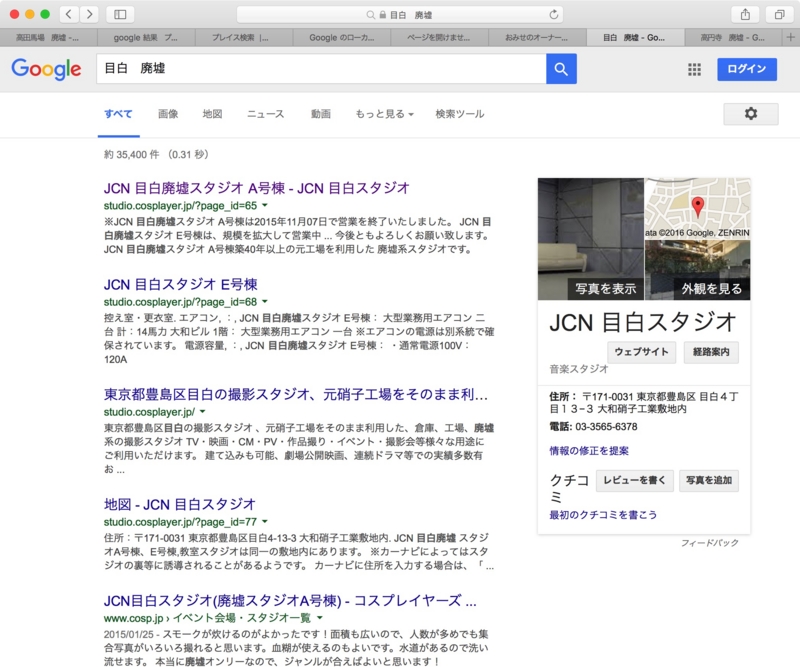Click the 写真を追加 button
Image resolution: width=800 pixels, height=667 pixels.
point(709,480)
